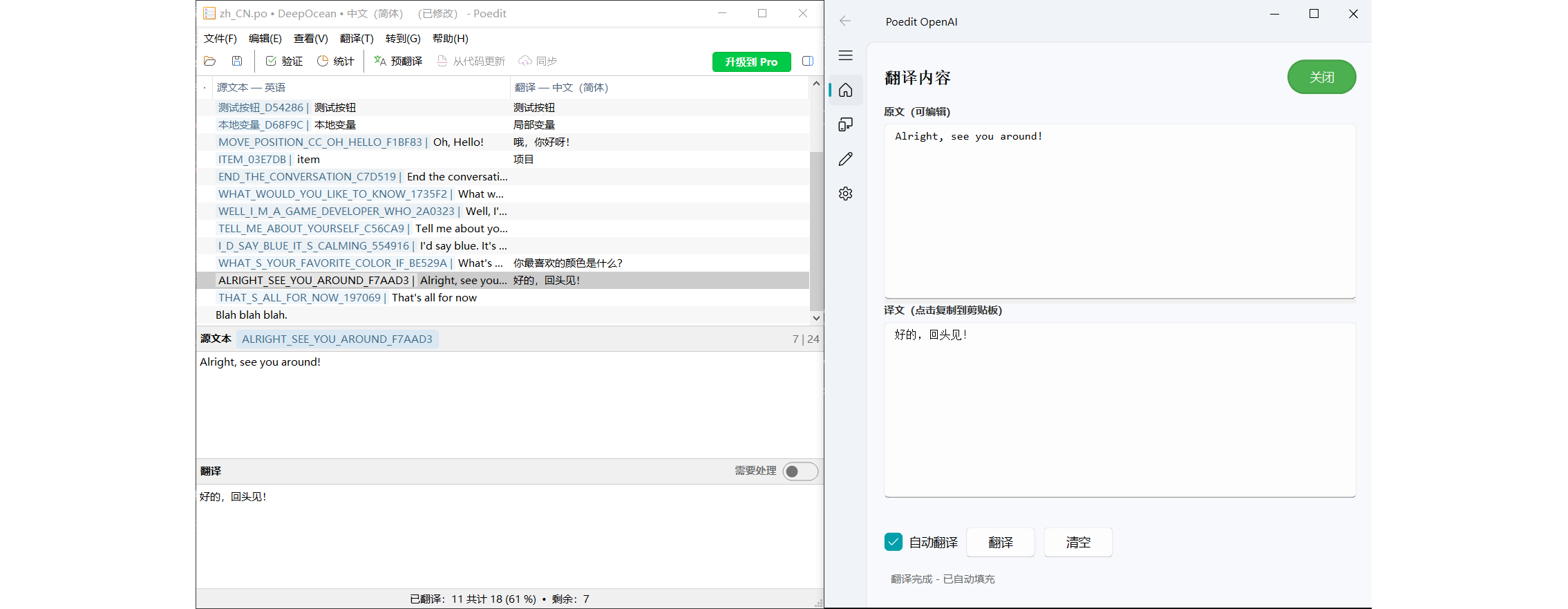Select the TELL_ME_ABOUT_YOURSELF_C56CA9 row
Viewport: 1568px width, 609px height.
[503, 228]
